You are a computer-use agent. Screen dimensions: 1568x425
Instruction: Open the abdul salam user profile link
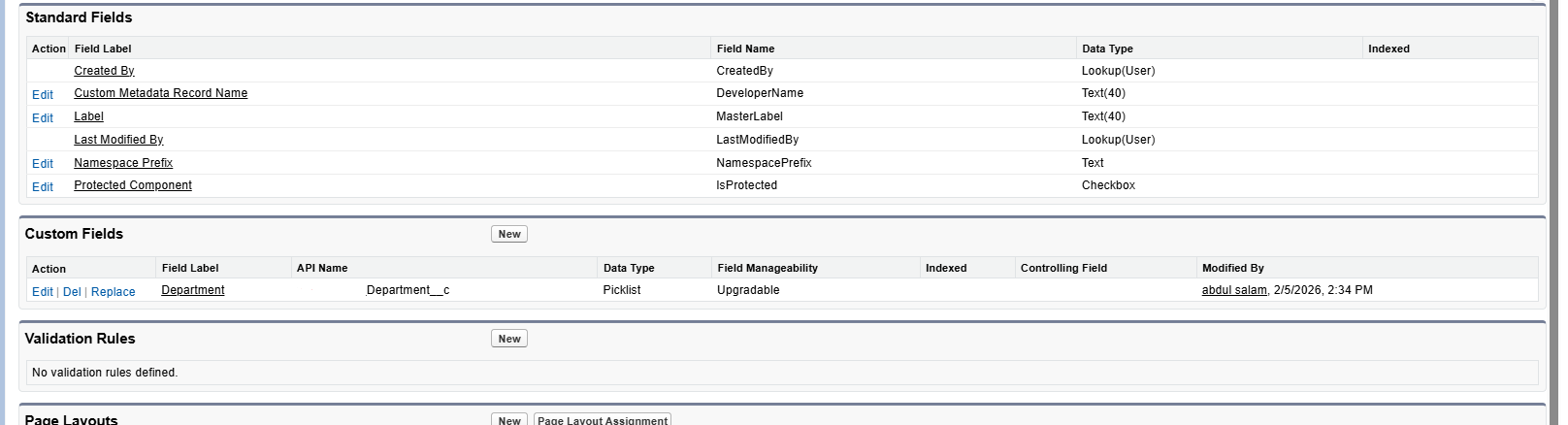coord(1234,290)
